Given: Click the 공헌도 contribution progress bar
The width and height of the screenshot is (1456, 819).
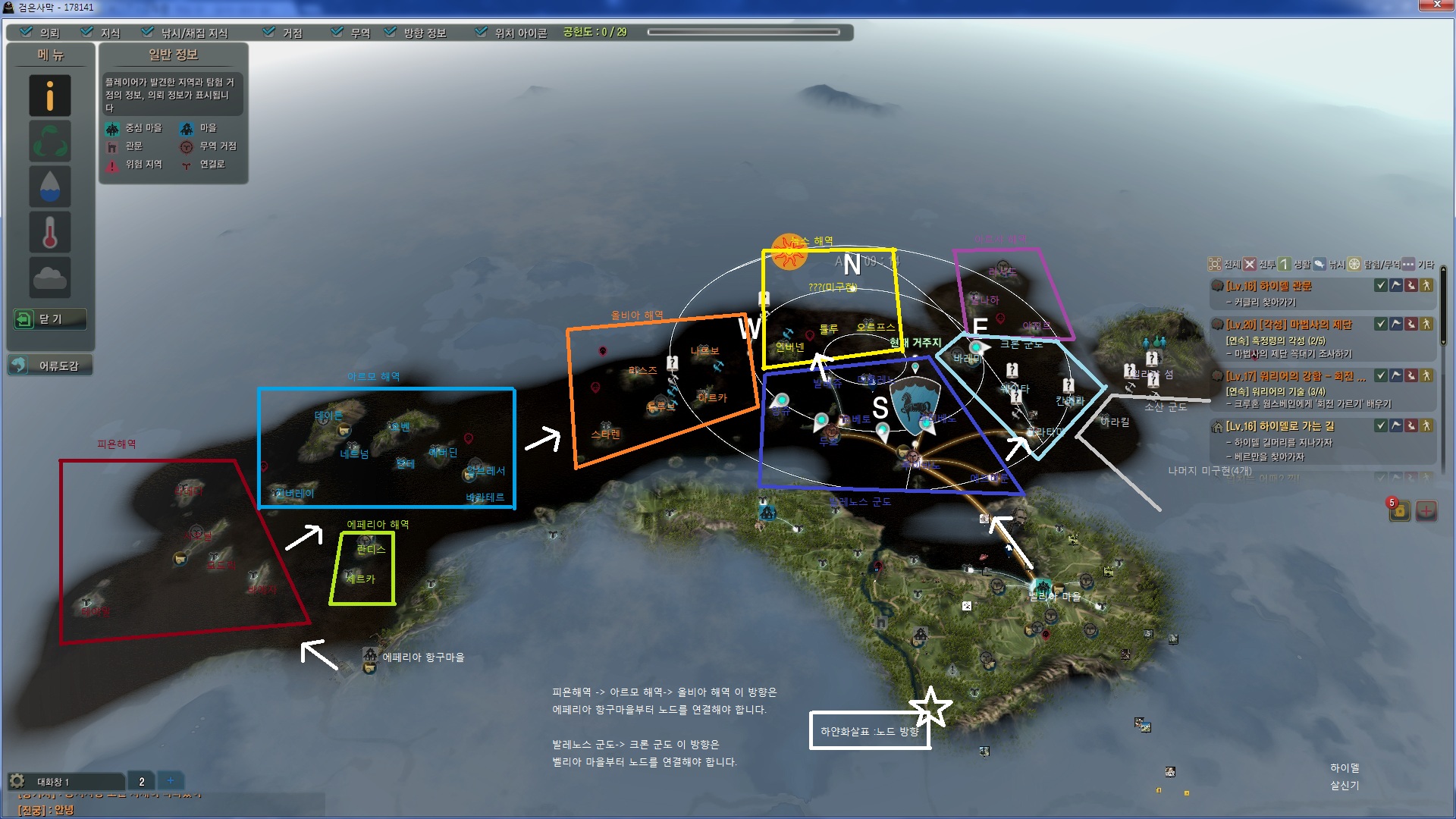Looking at the screenshot, I should [x=743, y=32].
